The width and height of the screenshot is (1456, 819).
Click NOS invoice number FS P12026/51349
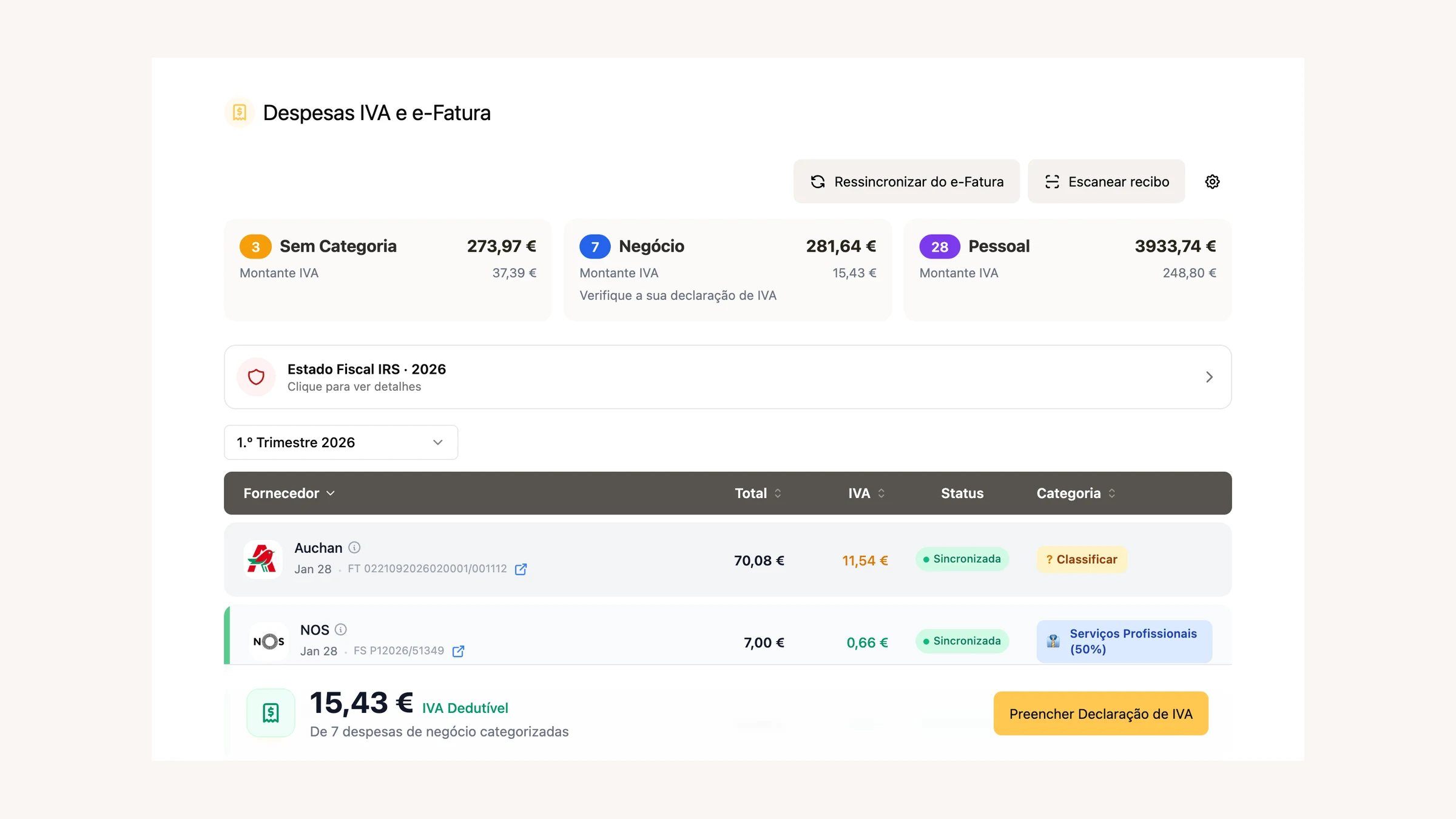pyautogui.click(x=399, y=650)
